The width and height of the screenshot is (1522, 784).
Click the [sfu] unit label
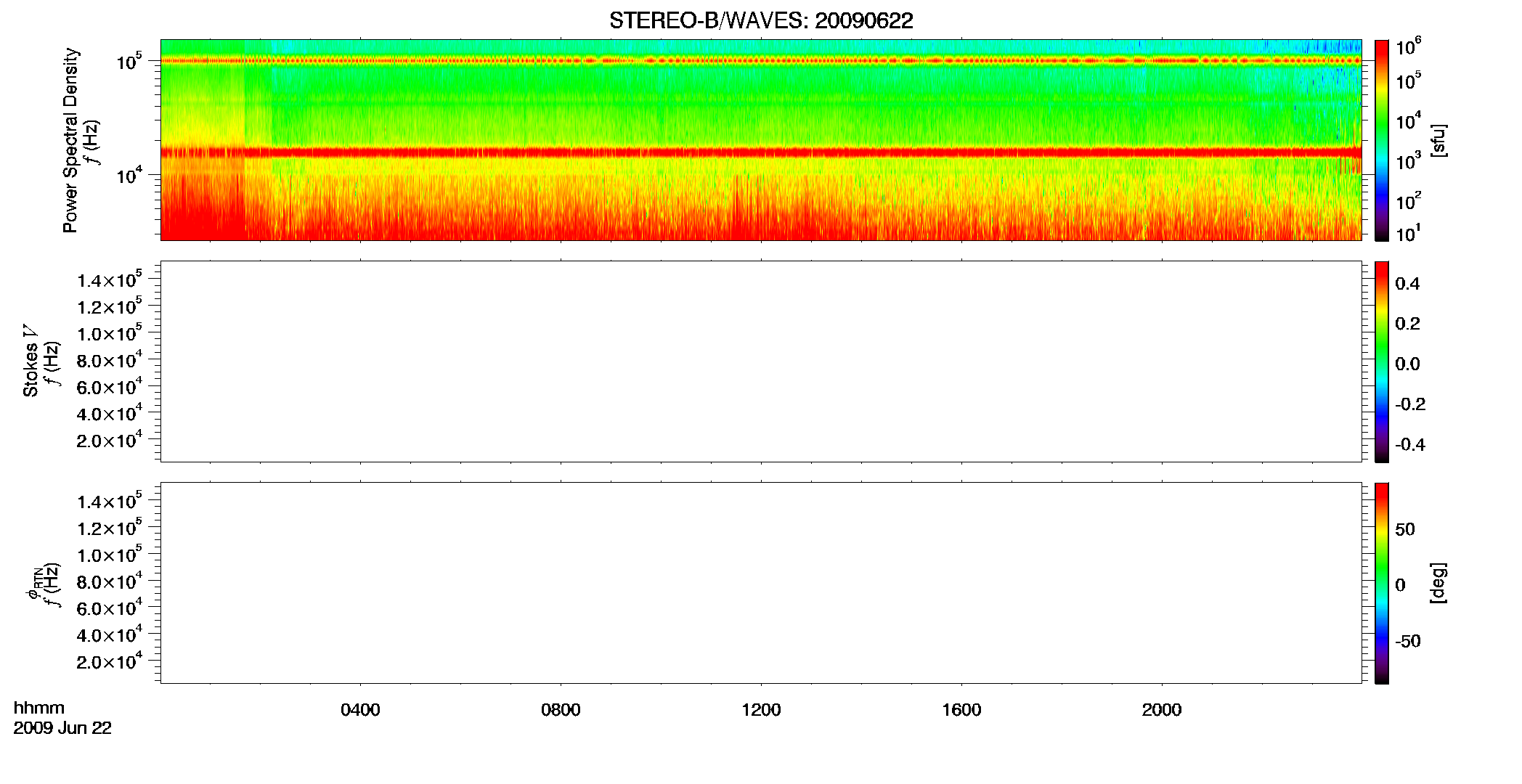click(1438, 140)
